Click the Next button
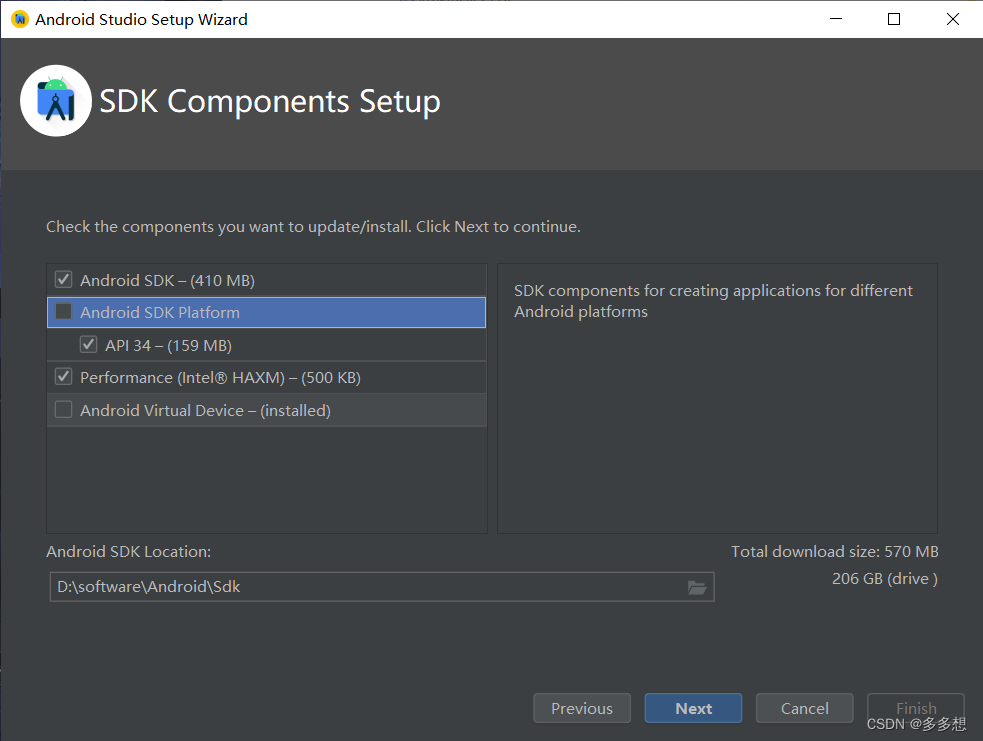The width and height of the screenshot is (983, 741). pyautogui.click(x=693, y=708)
